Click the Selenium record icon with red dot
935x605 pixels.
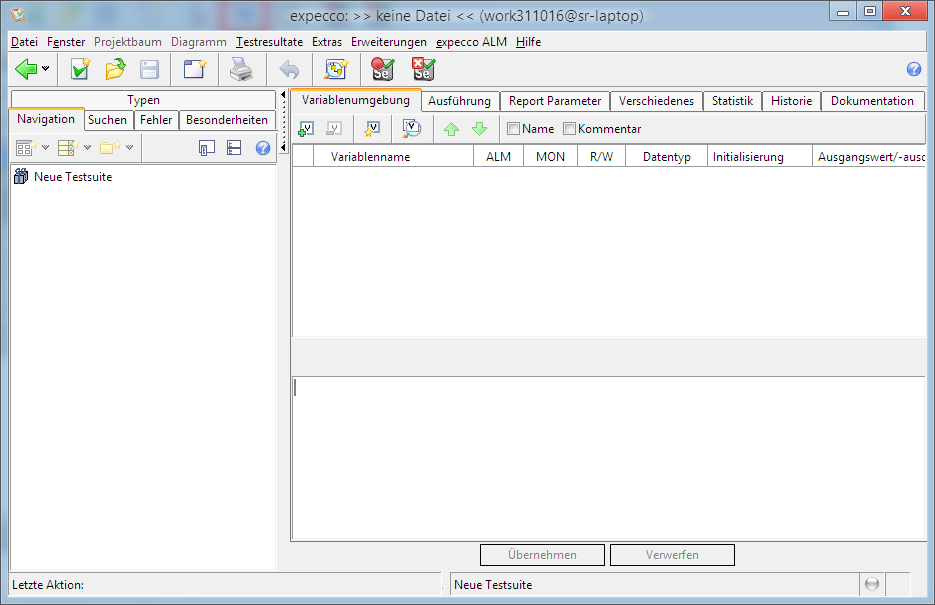coord(382,69)
